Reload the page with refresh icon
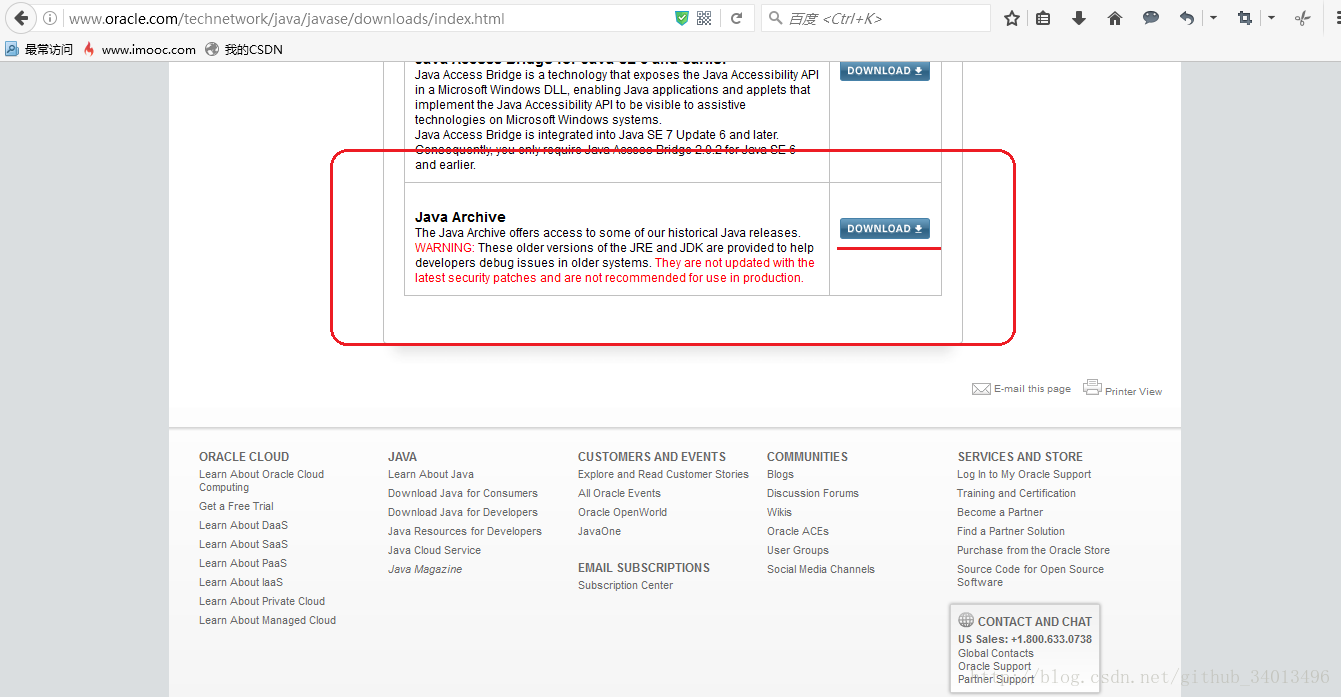 737,18
